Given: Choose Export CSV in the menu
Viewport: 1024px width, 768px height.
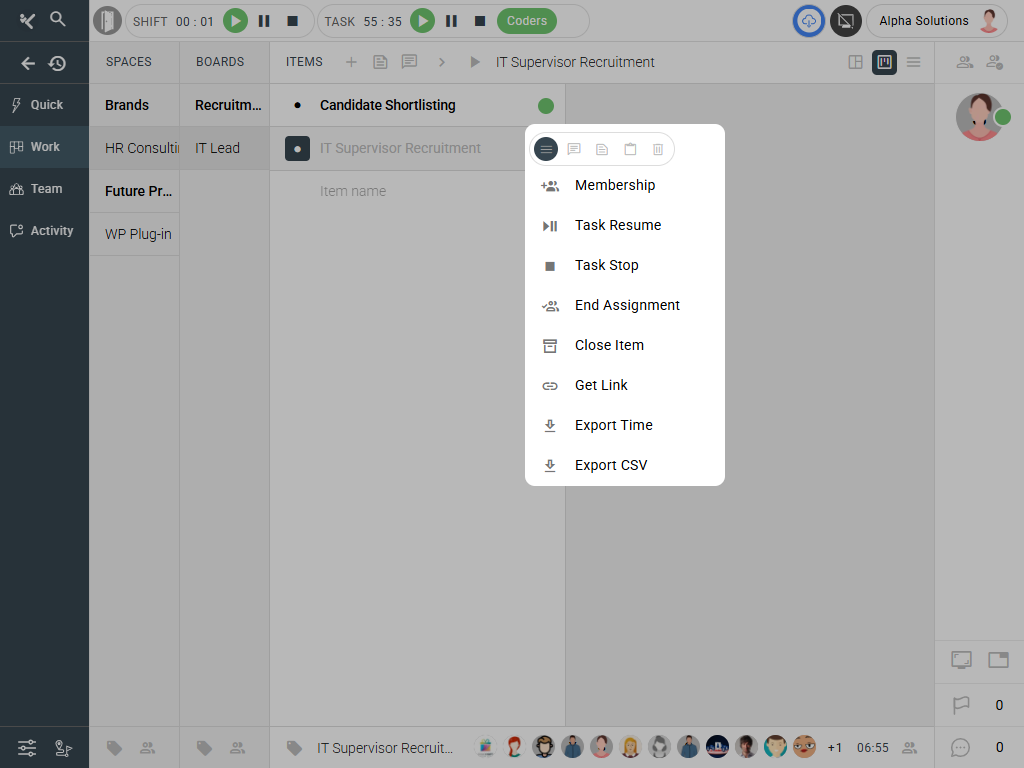Looking at the screenshot, I should 611,465.
